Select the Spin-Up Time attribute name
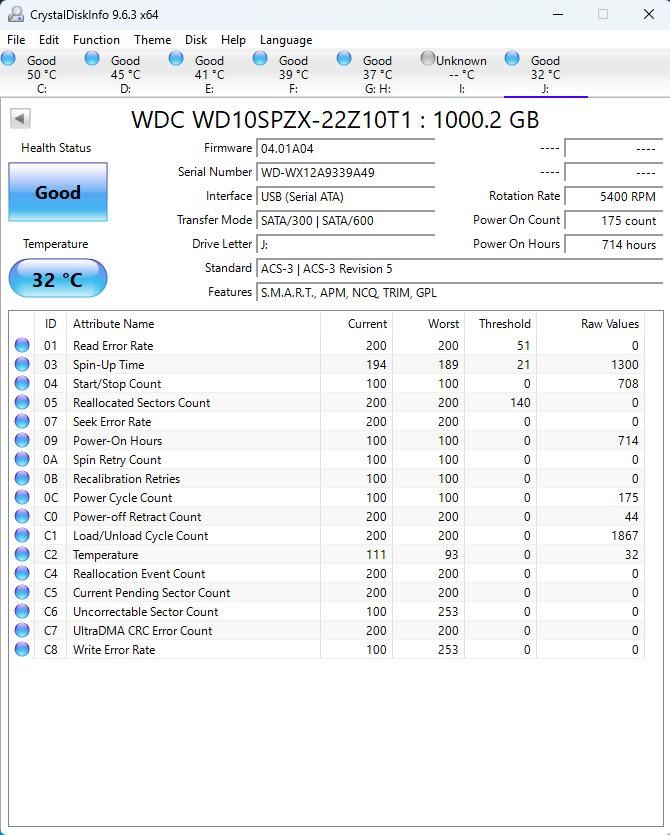670x835 pixels. click(109, 365)
